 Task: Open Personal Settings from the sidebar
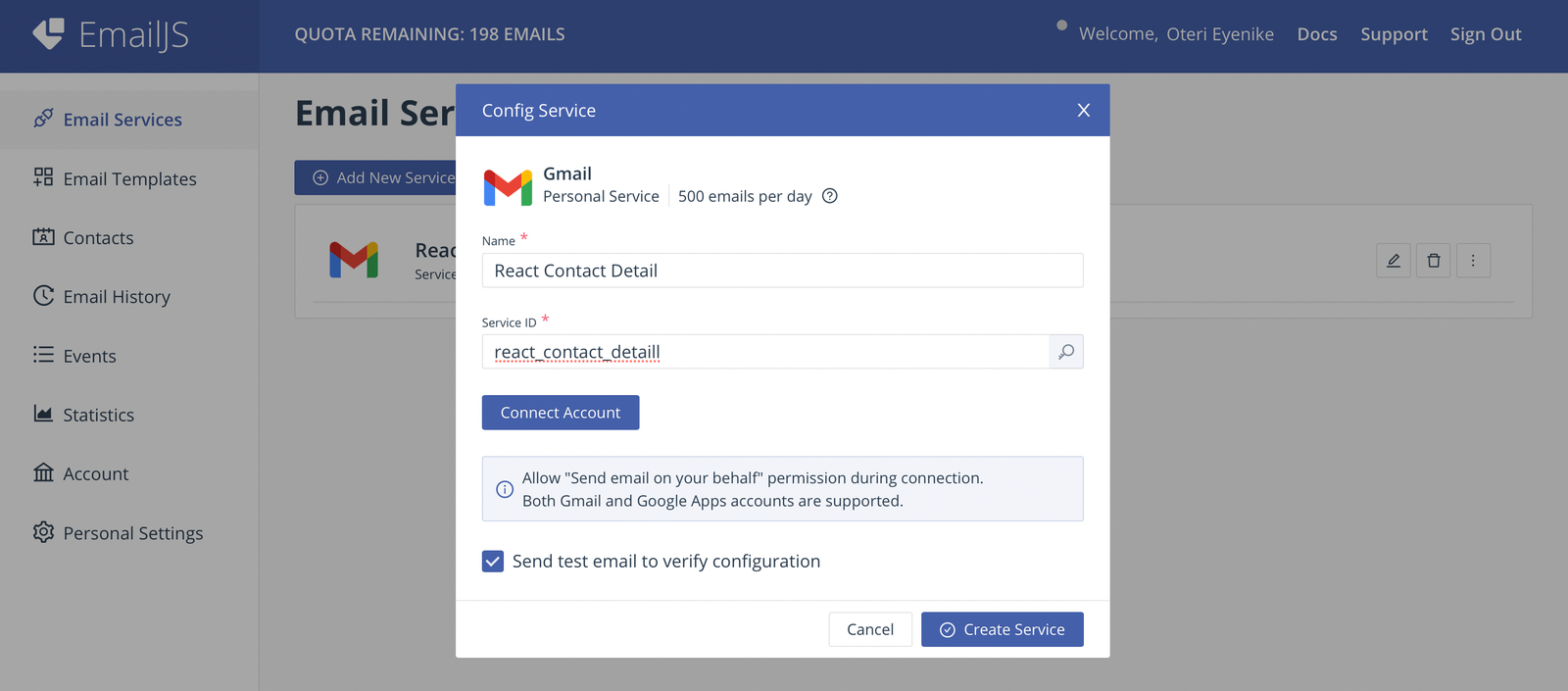point(132,533)
